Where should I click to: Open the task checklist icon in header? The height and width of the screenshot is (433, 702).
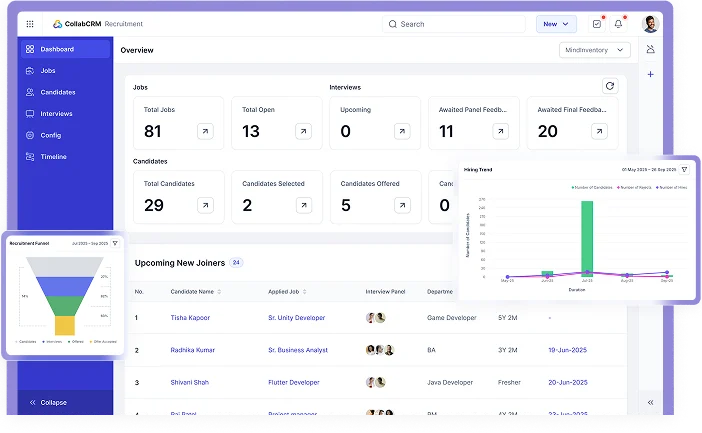pyautogui.click(x=597, y=24)
